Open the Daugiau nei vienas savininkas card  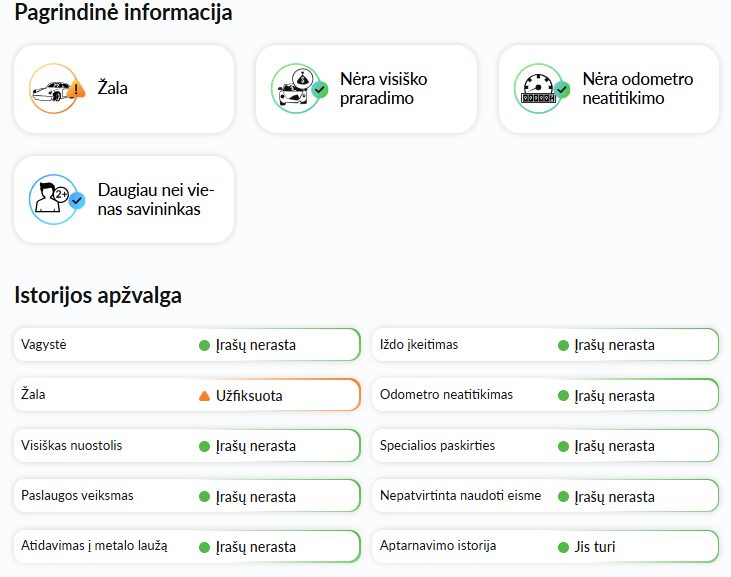(124, 199)
